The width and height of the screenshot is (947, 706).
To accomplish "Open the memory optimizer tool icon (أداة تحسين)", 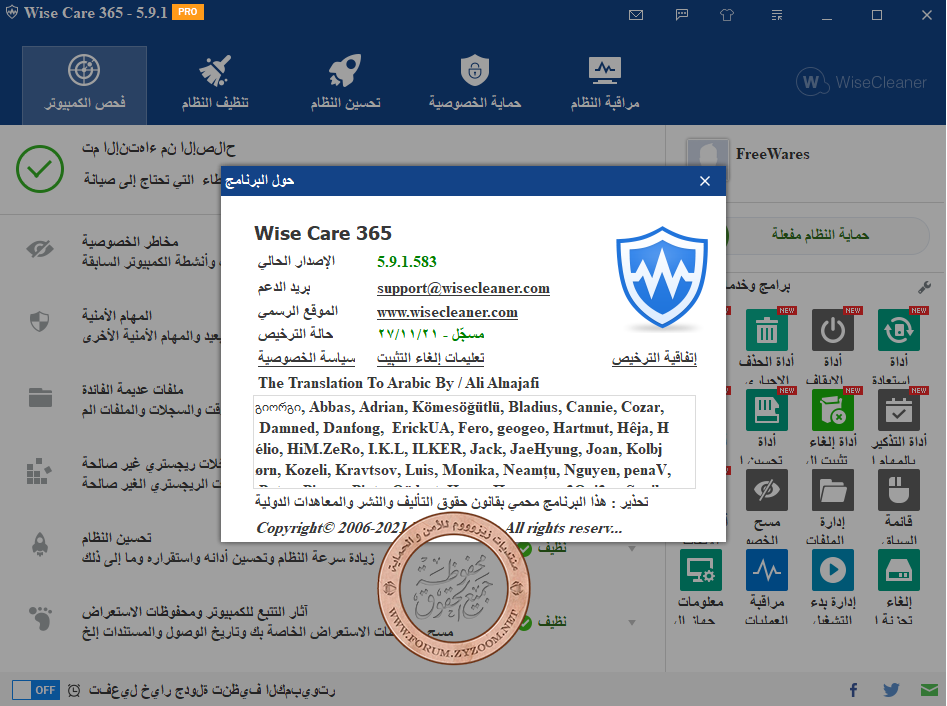I will pyautogui.click(x=766, y=410).
